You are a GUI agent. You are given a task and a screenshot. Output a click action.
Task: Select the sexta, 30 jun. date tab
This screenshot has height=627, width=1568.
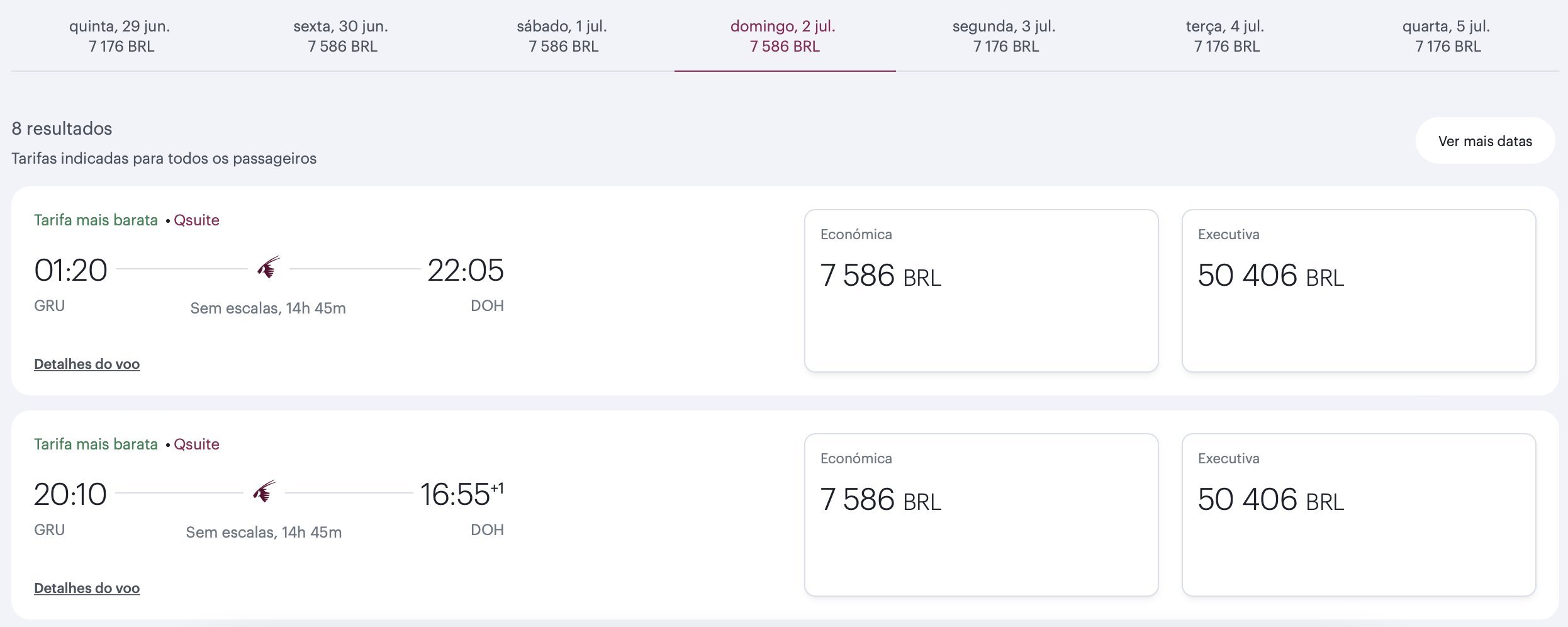[342, 36]
